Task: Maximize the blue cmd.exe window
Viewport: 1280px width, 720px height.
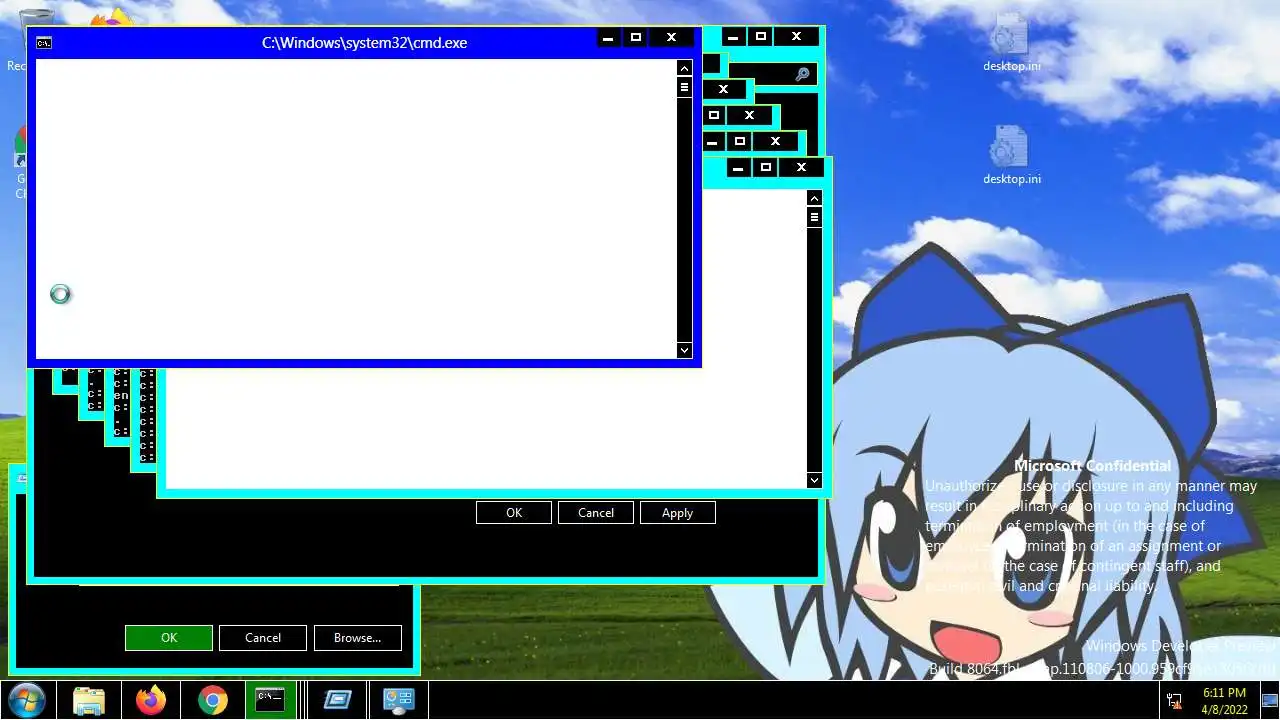Action: [x=635, y=38]
